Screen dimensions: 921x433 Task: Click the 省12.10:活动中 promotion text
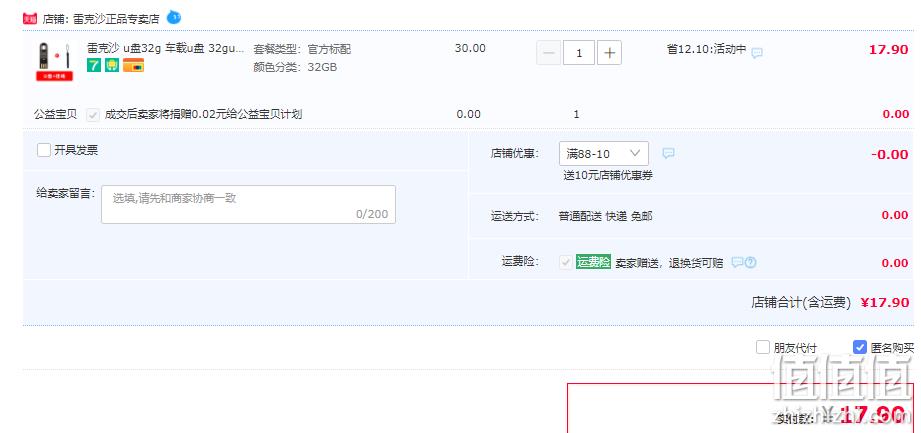point(707,49)
